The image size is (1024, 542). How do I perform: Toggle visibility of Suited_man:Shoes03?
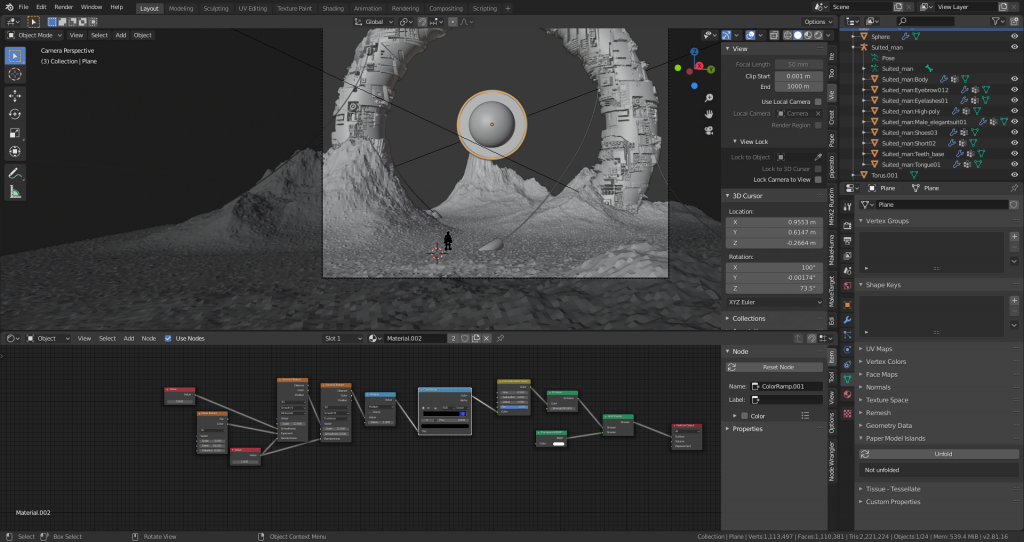pyautogui.click(x=1014, y=133)
